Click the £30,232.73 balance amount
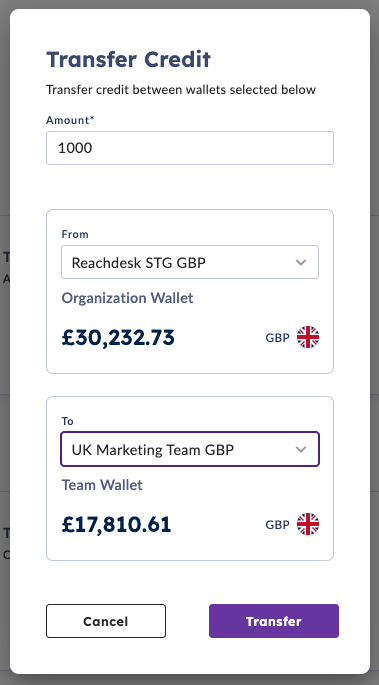379x685 pixels. tap(118, 338)
